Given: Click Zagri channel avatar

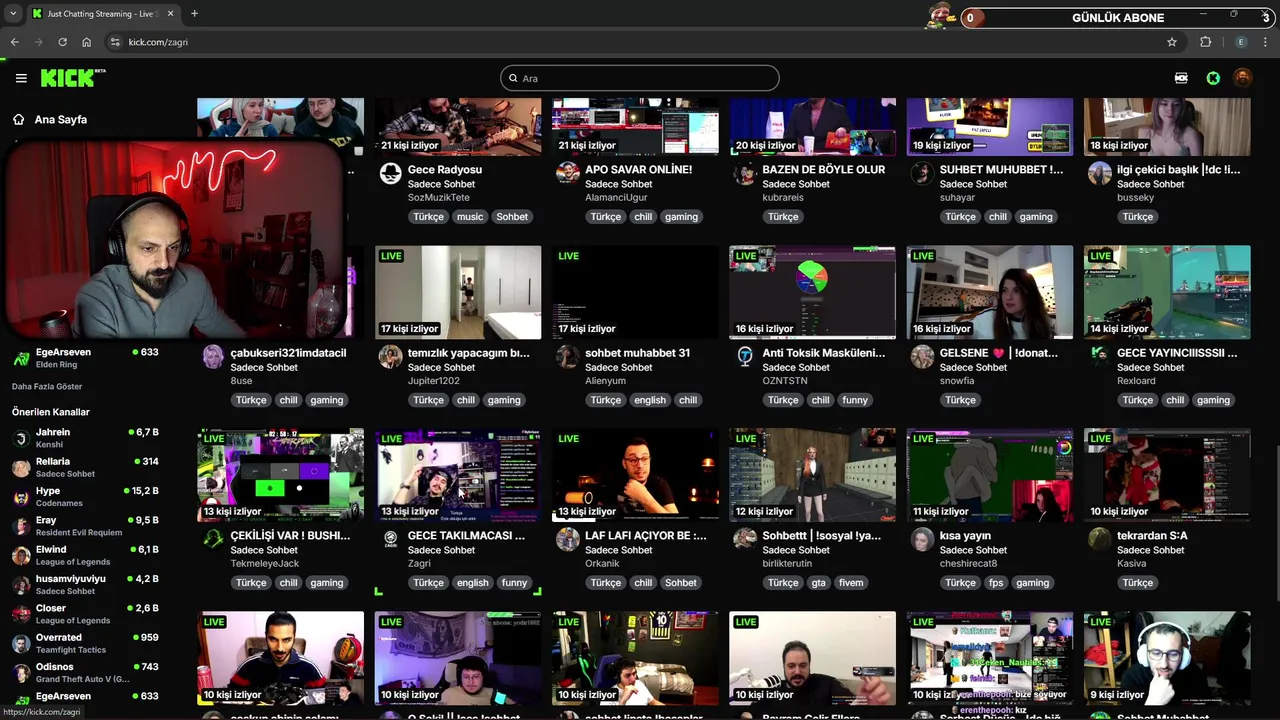Looking at the screenshot, I should click(x=391, y=539).
